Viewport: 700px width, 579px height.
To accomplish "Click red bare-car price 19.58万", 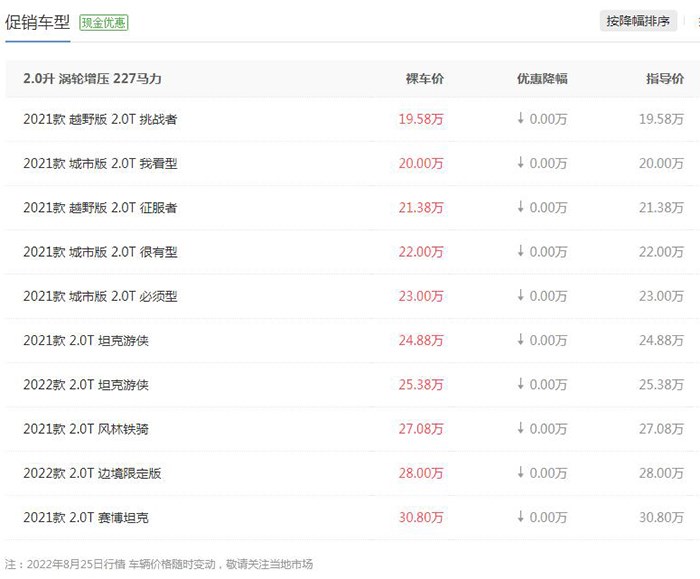I will pos(421,119).
